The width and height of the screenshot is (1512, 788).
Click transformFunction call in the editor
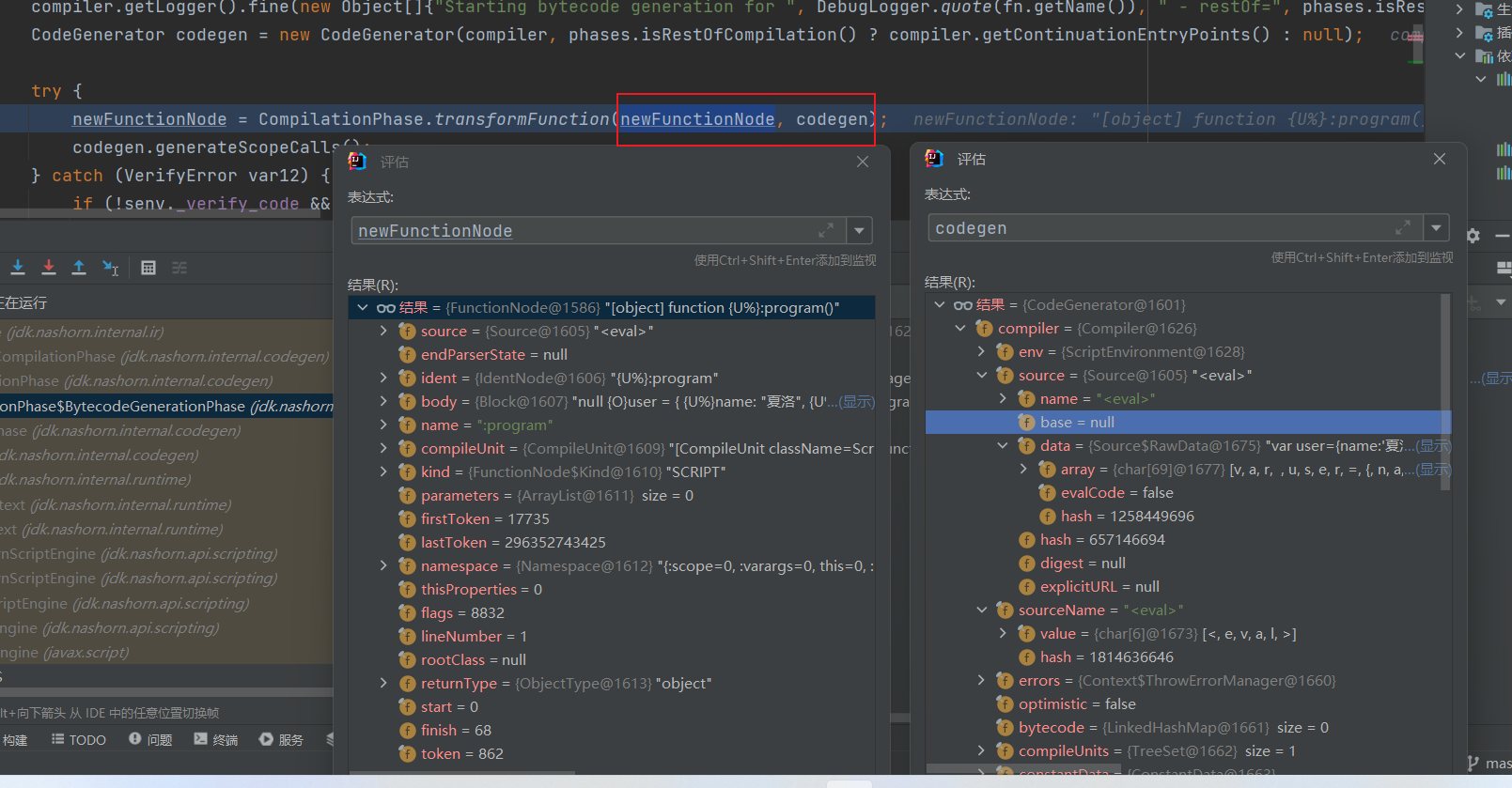[x=522, y=119]
